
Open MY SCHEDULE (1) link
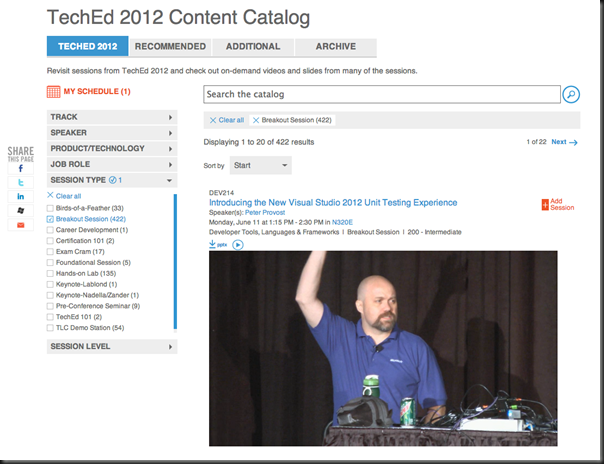(97, 92)
